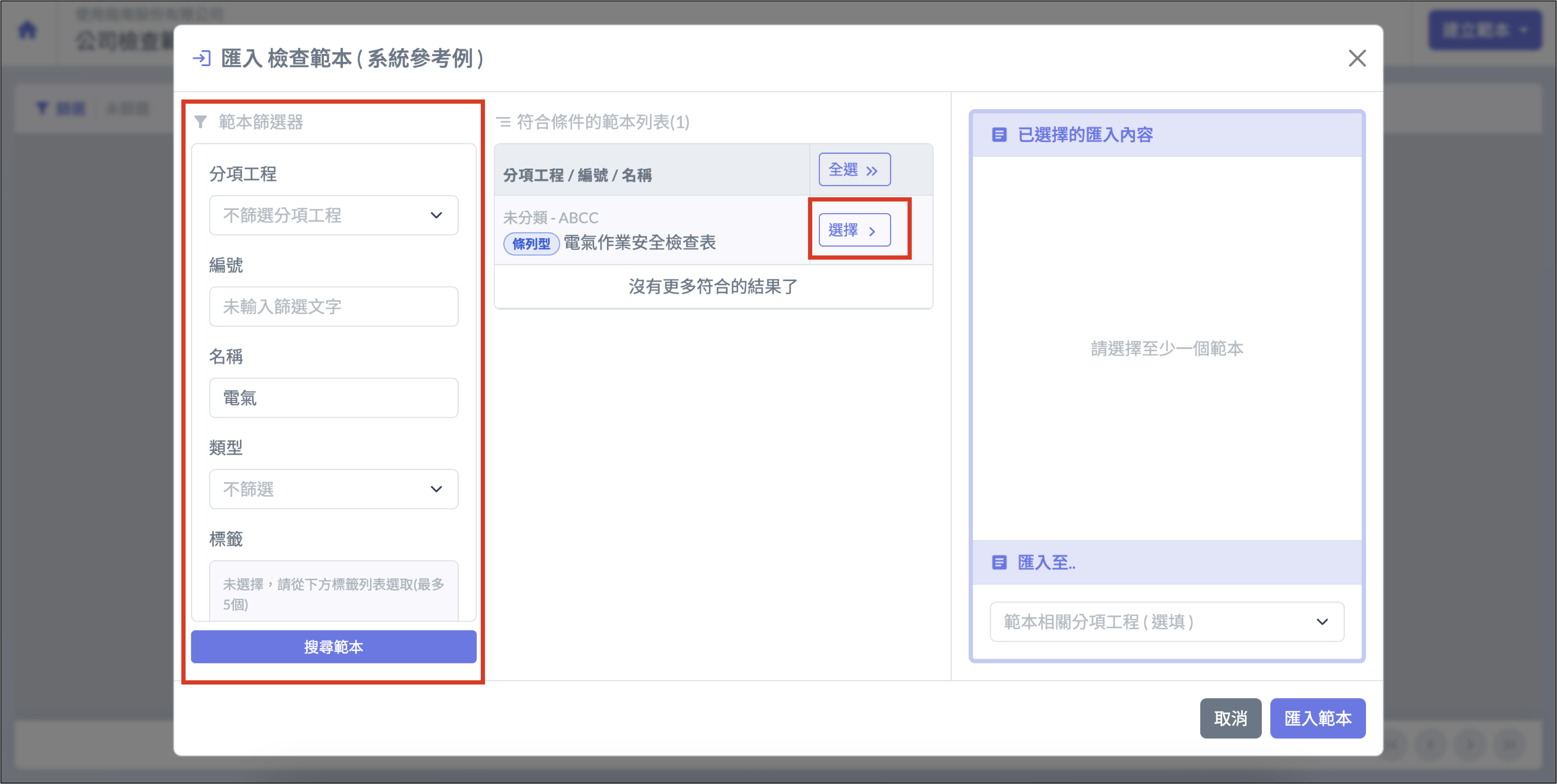Click the blurred filter icon on background page
Screen dimensions: 1557x784
point(42,108)
